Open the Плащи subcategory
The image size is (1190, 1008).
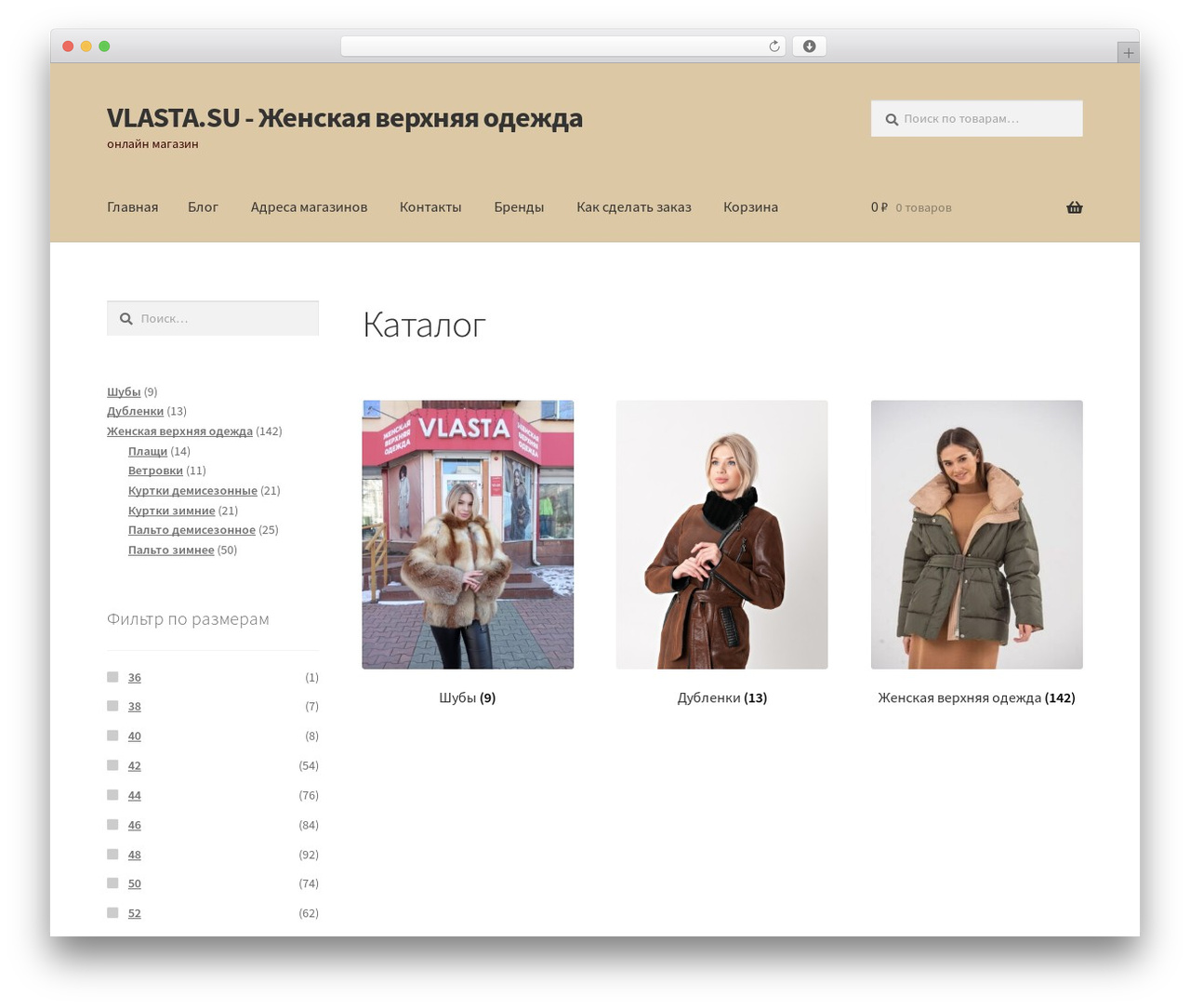pyautogui.click(x=148, y=451)
